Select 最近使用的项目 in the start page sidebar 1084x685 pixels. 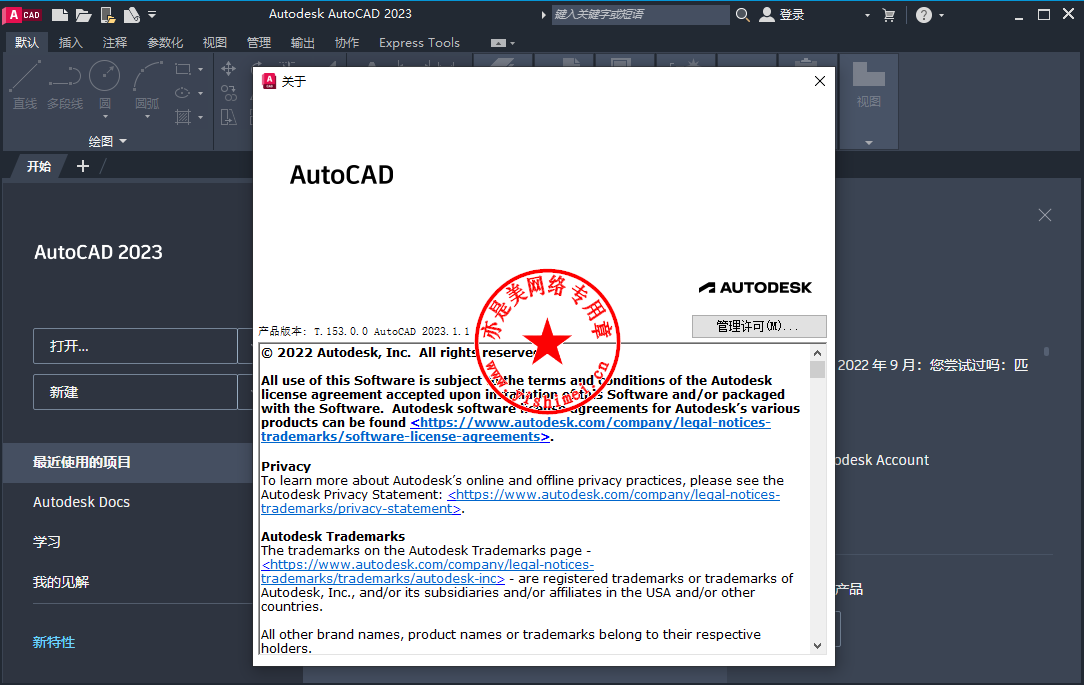click(x=129, y=462)
